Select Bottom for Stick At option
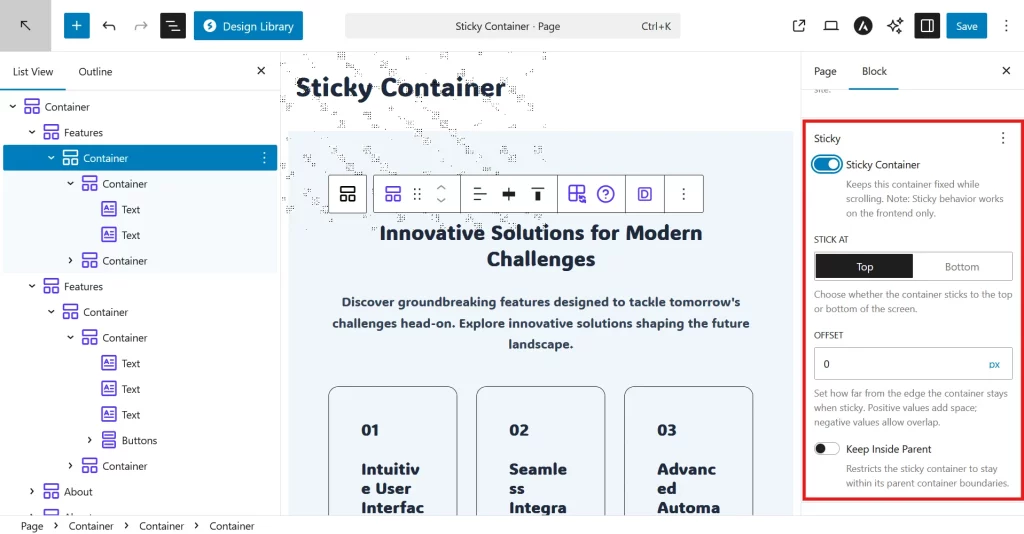 click(x=962, y=267)
